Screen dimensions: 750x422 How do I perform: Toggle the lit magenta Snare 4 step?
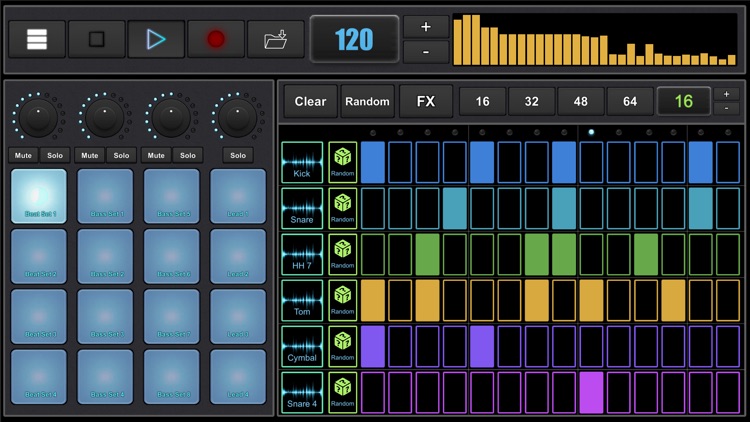pyautogui.click(x=591, y=392)
